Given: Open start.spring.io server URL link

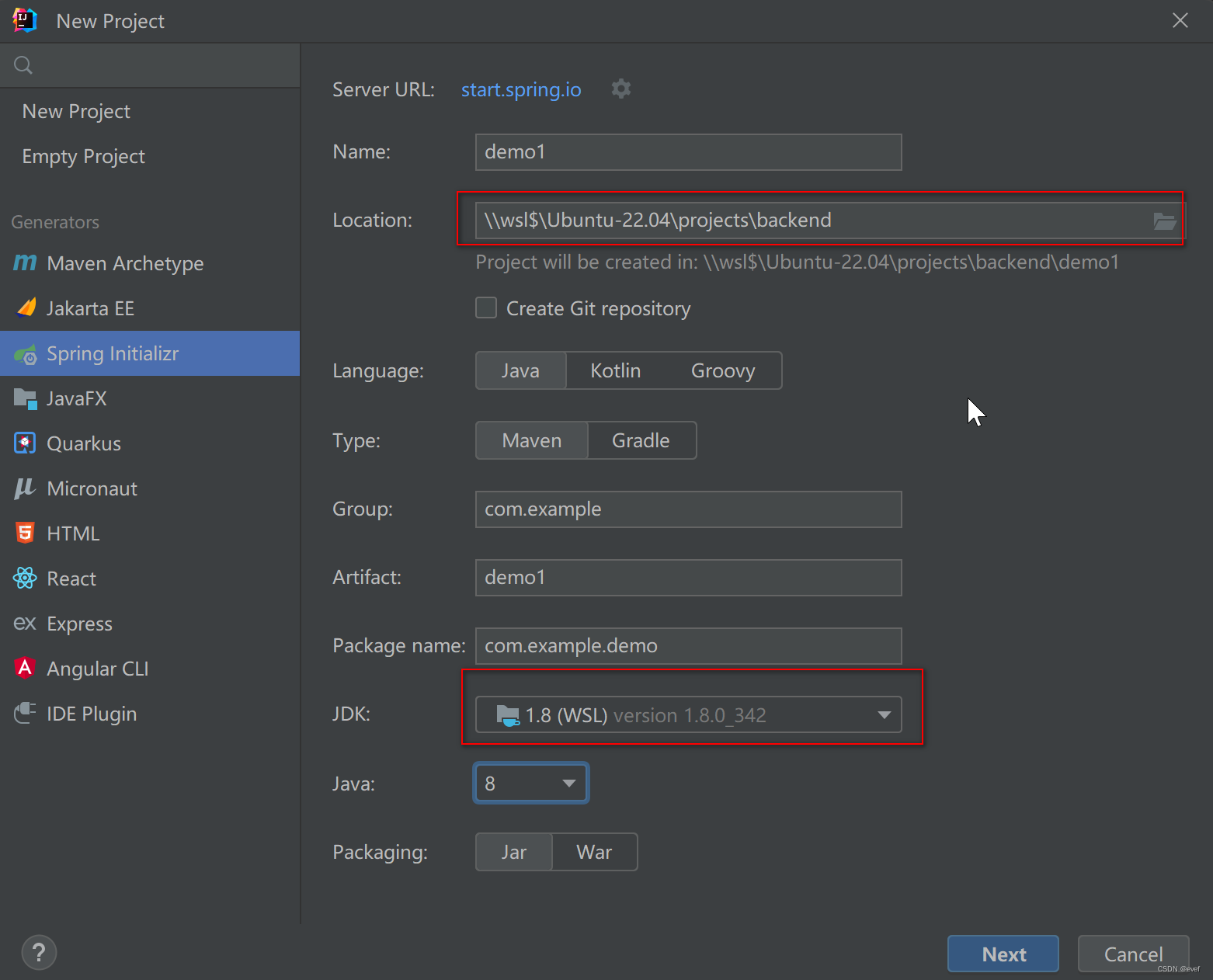Looking at the screenshot, I should tap(521, 89).
